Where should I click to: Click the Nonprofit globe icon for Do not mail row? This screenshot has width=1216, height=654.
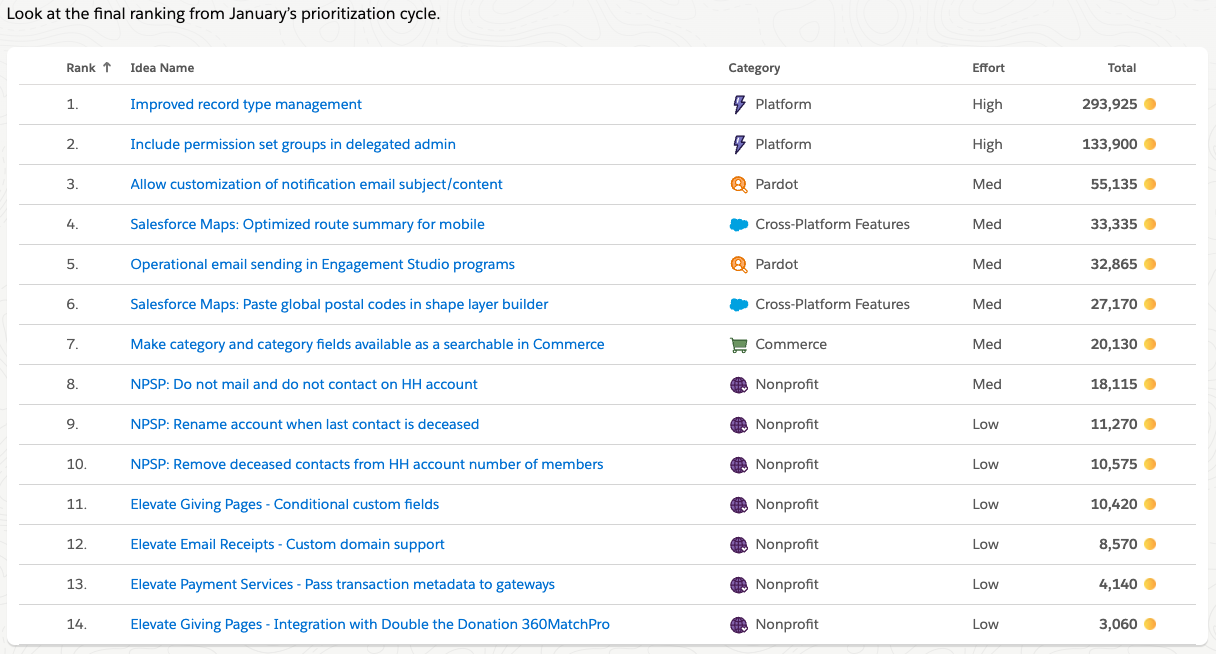[739, 385]
